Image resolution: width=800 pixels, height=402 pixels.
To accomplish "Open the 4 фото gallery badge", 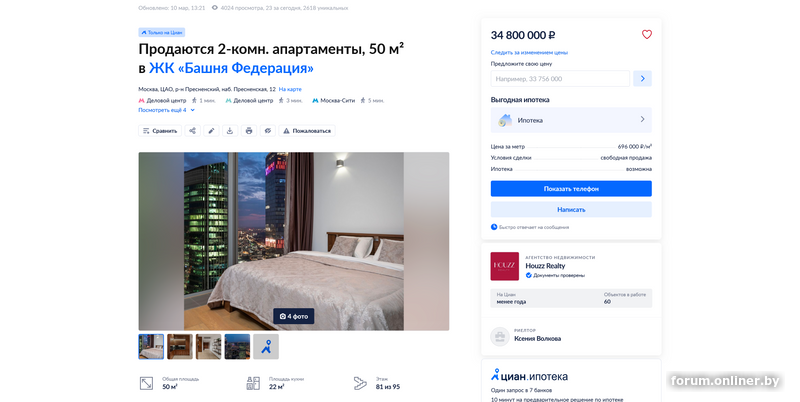I will (x=293, y=316).
